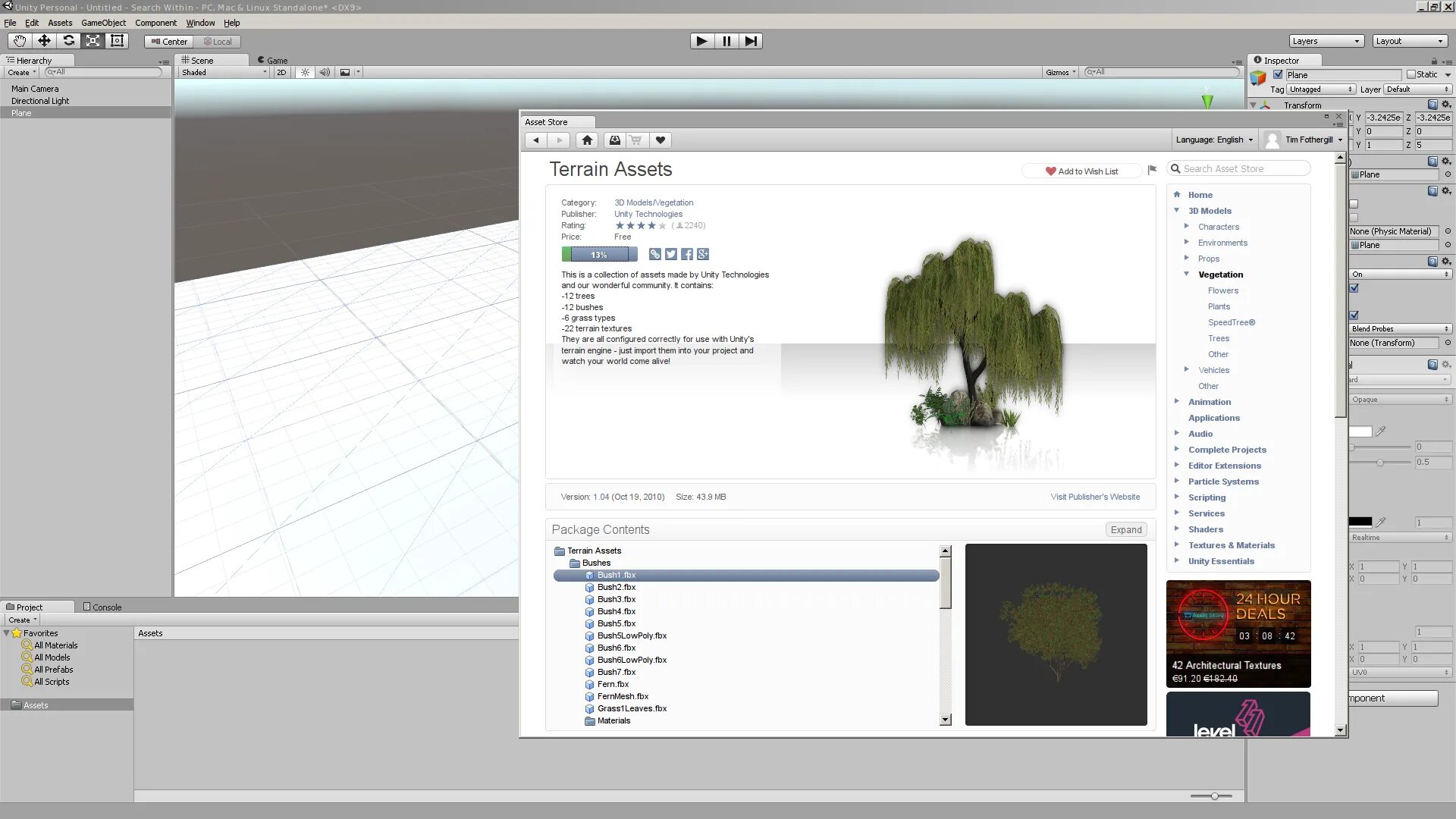Image resolution: width=1456 pixels, height=819 pixels.
Task: Share asset via Facebook icon
Action: (687, 254)
